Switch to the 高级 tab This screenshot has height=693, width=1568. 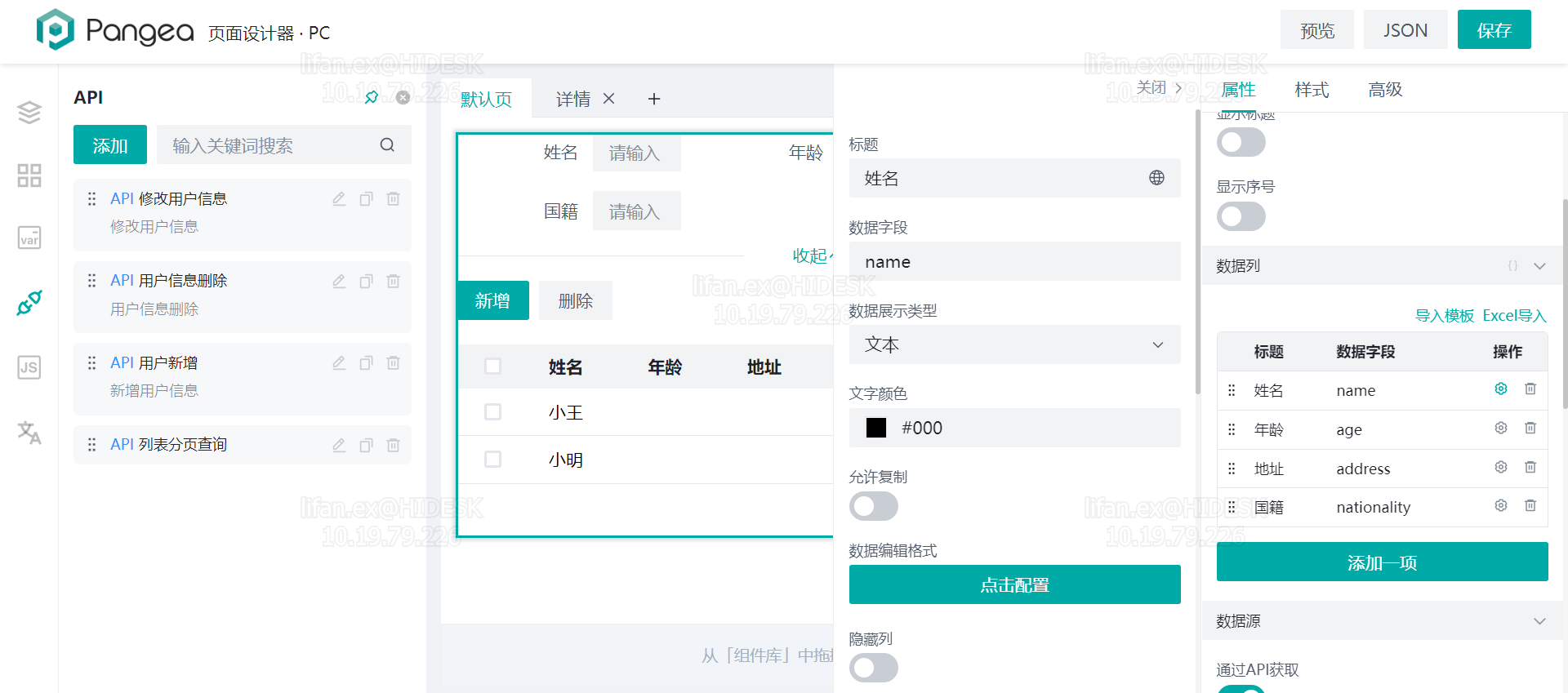click(1385, 89)
